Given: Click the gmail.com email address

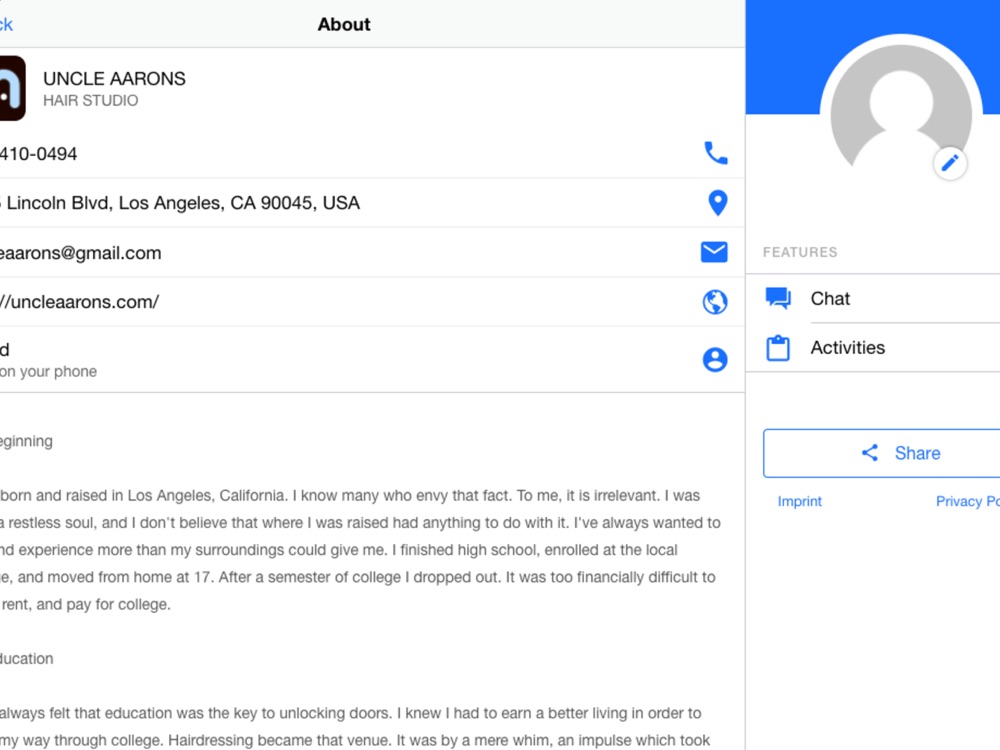Looking at the screenshot, I should pos(80,253).
